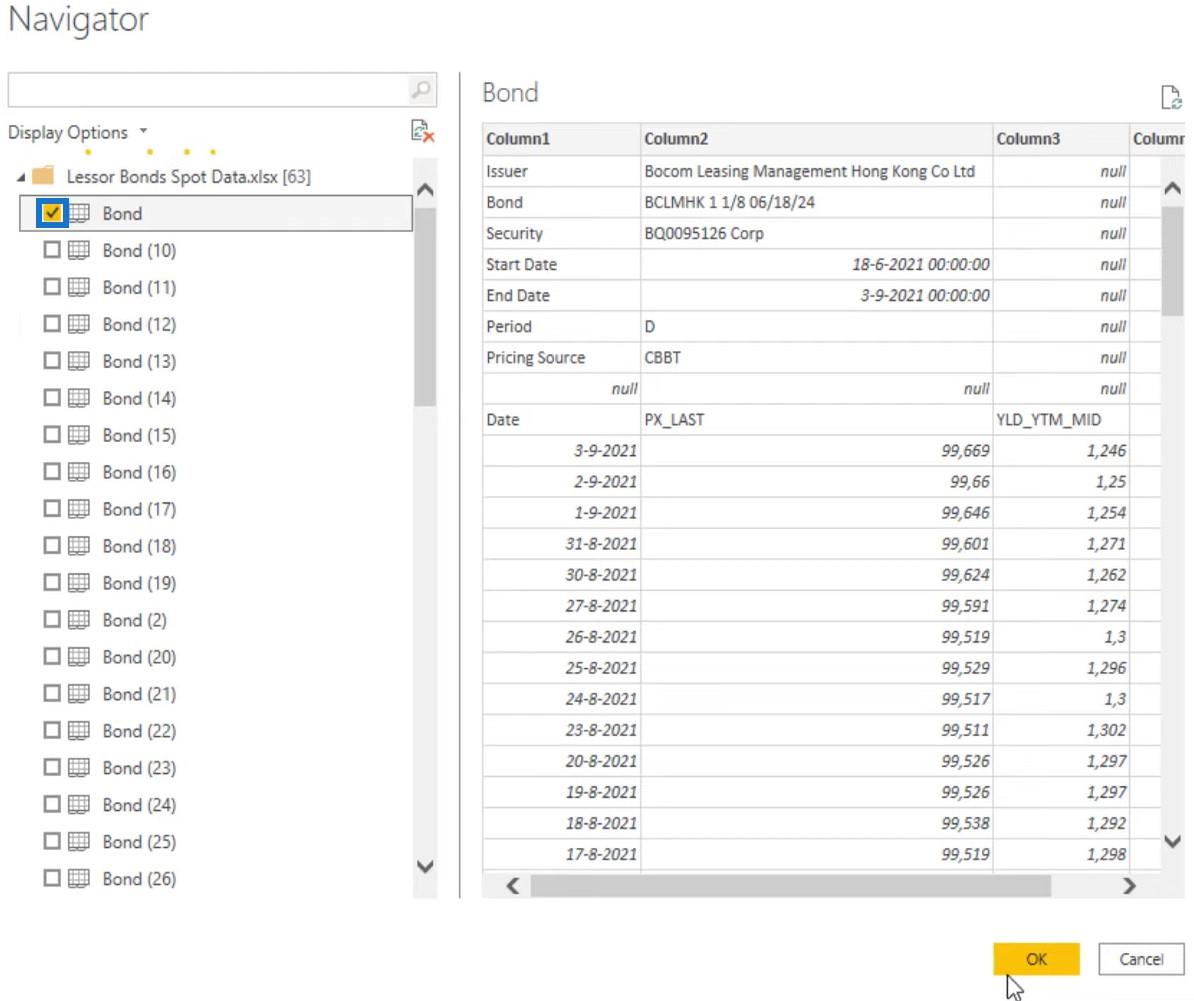
Task: Click the search magnifier icon in the Navigator
Action: (x=420, y=90)
